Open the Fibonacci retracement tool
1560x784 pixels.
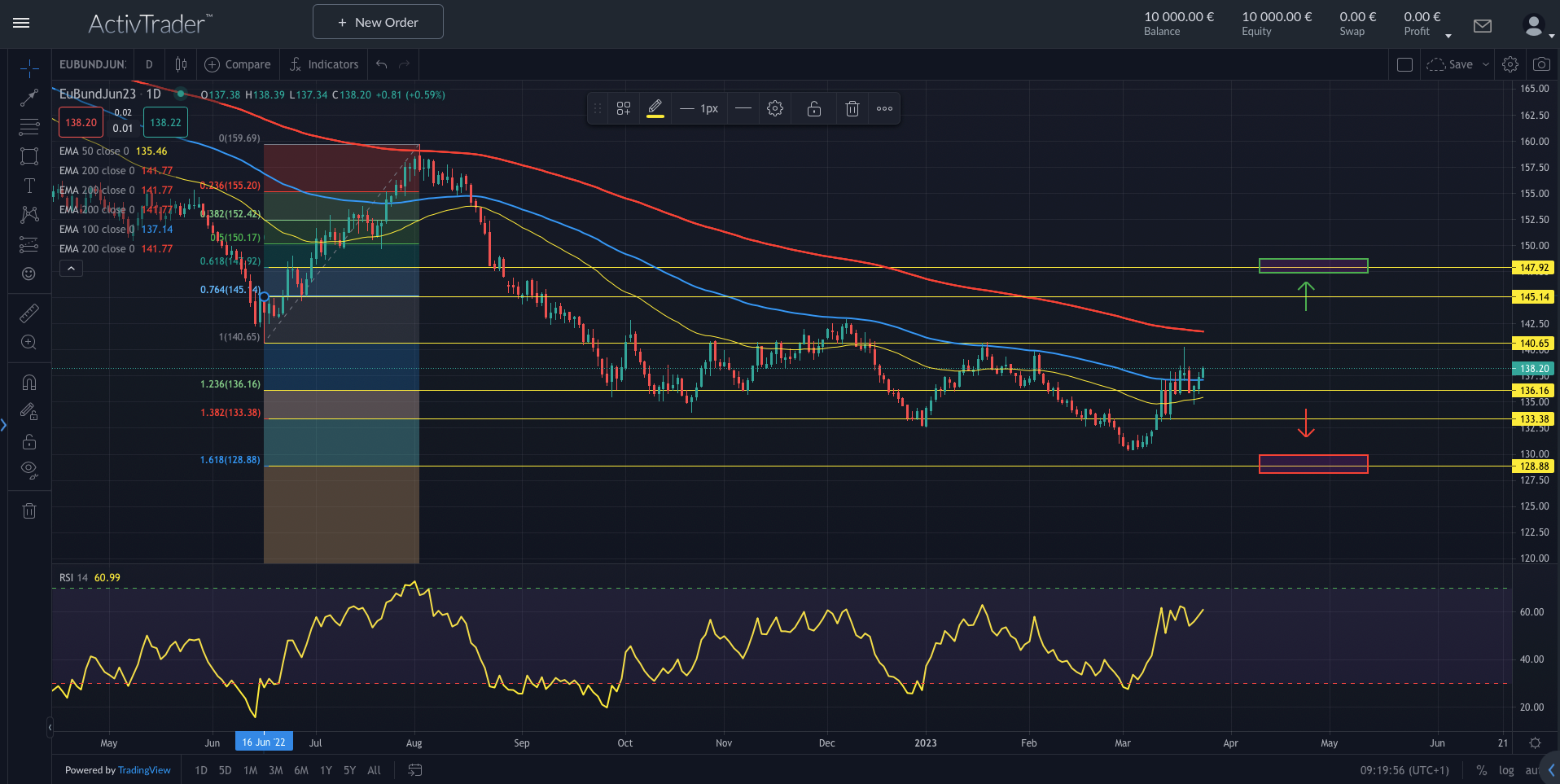point(29,127)
